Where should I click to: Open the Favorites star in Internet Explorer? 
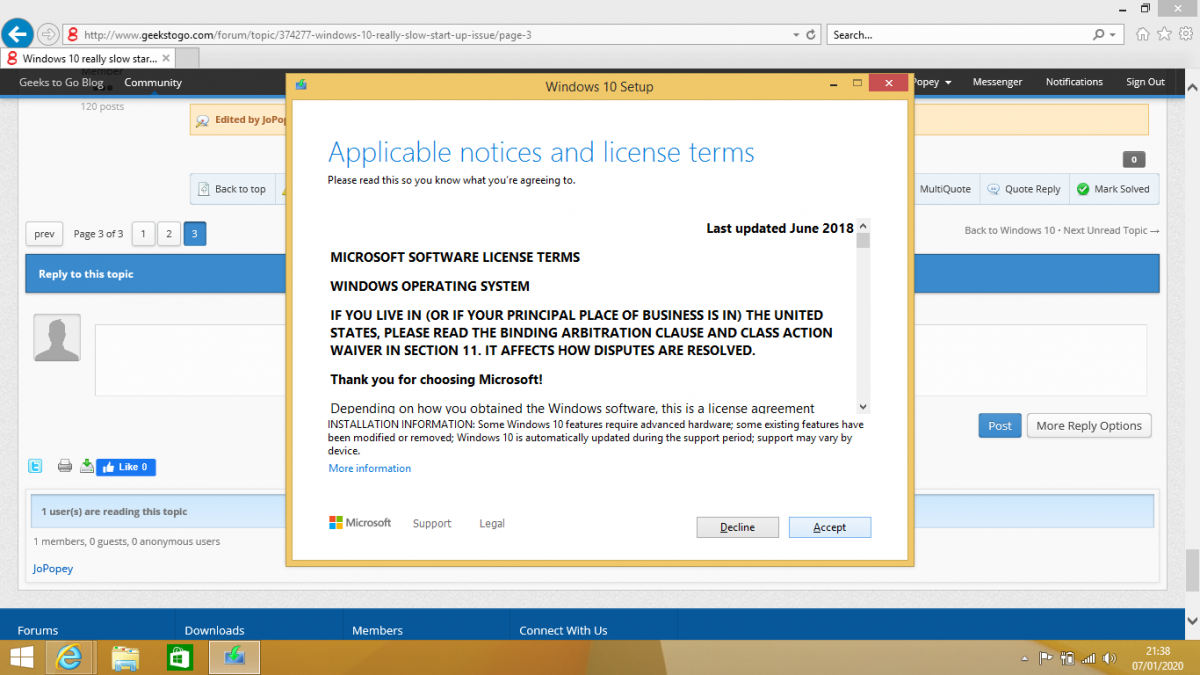pyautogui.click(x=1164, y=34)
